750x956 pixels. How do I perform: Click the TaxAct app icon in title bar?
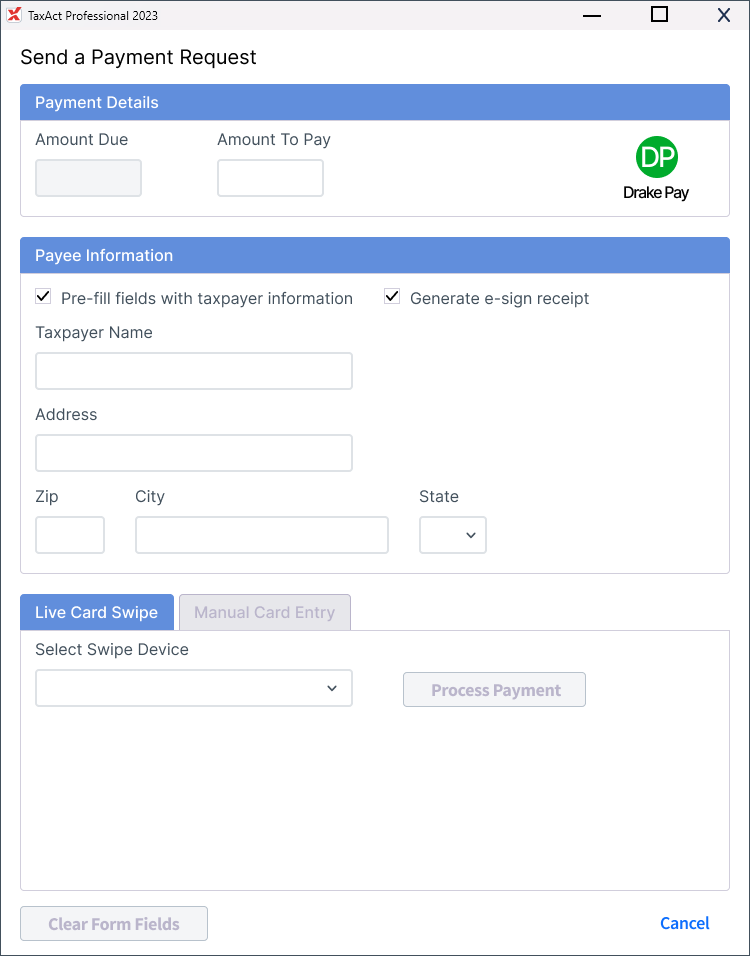(14, 15)
